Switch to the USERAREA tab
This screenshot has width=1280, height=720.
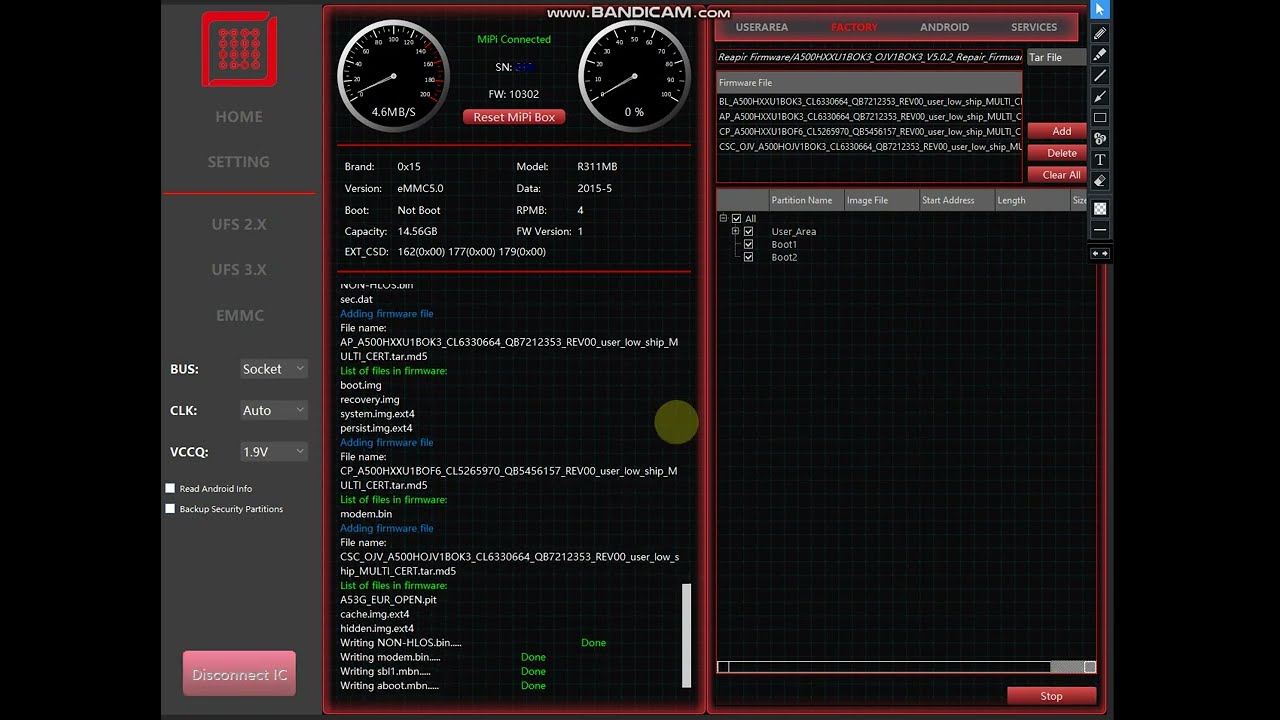click(x=762, y=27)
